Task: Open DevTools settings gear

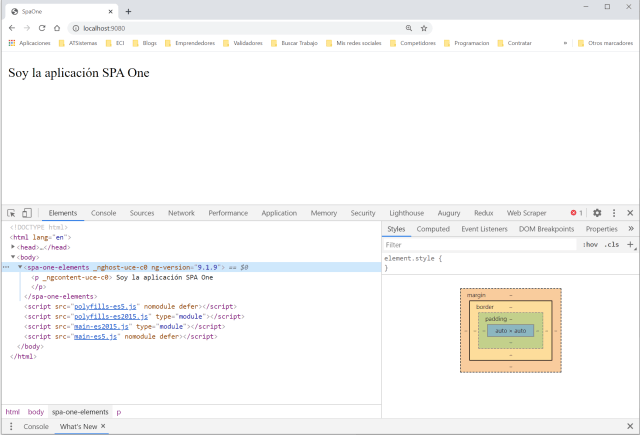Action: click(597, 213)
